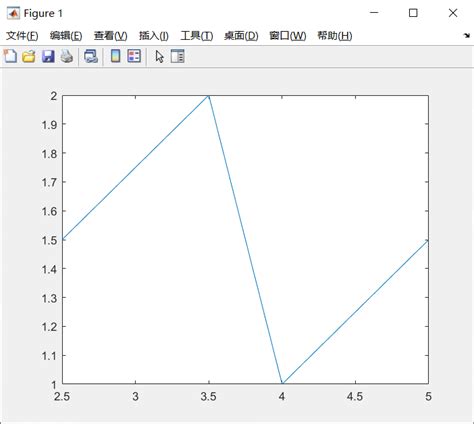This screenshot has height=424, width=474.
Task: Save the figure with the floppy disk icon
Action: (x=48, y=56)
